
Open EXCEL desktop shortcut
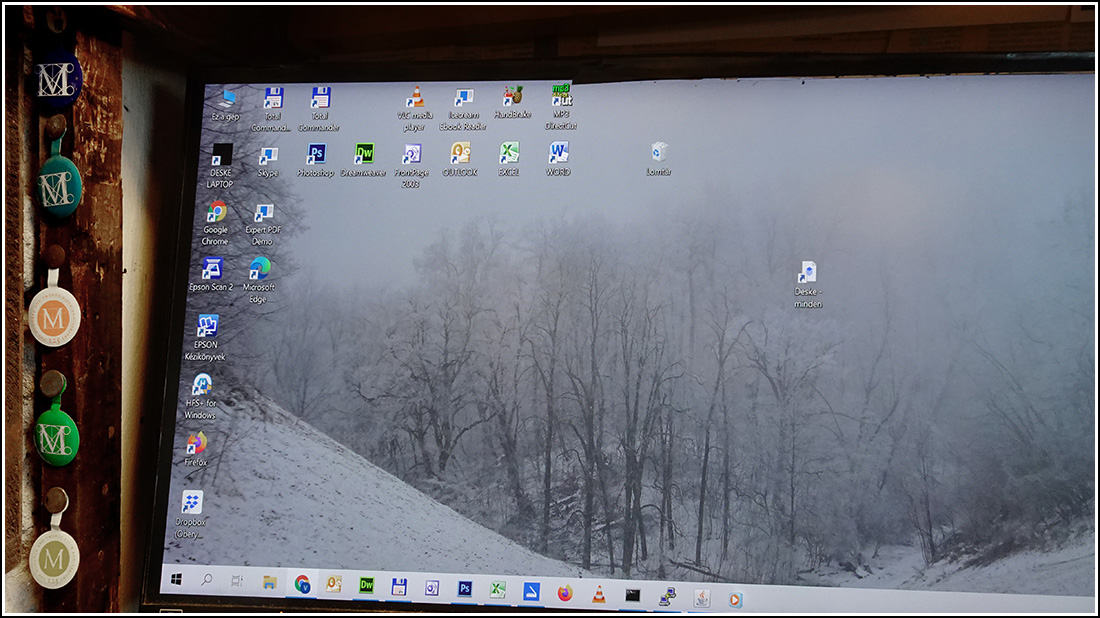(509, 159)
